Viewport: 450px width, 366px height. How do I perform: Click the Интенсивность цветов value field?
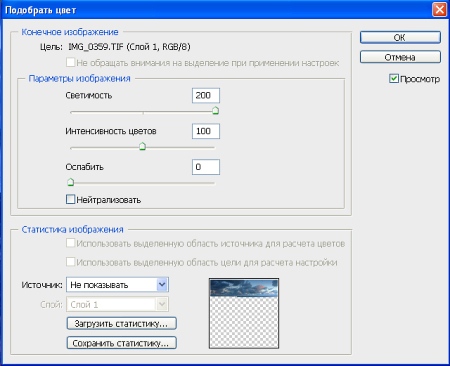pyautogui.click(x=206, y=131)
